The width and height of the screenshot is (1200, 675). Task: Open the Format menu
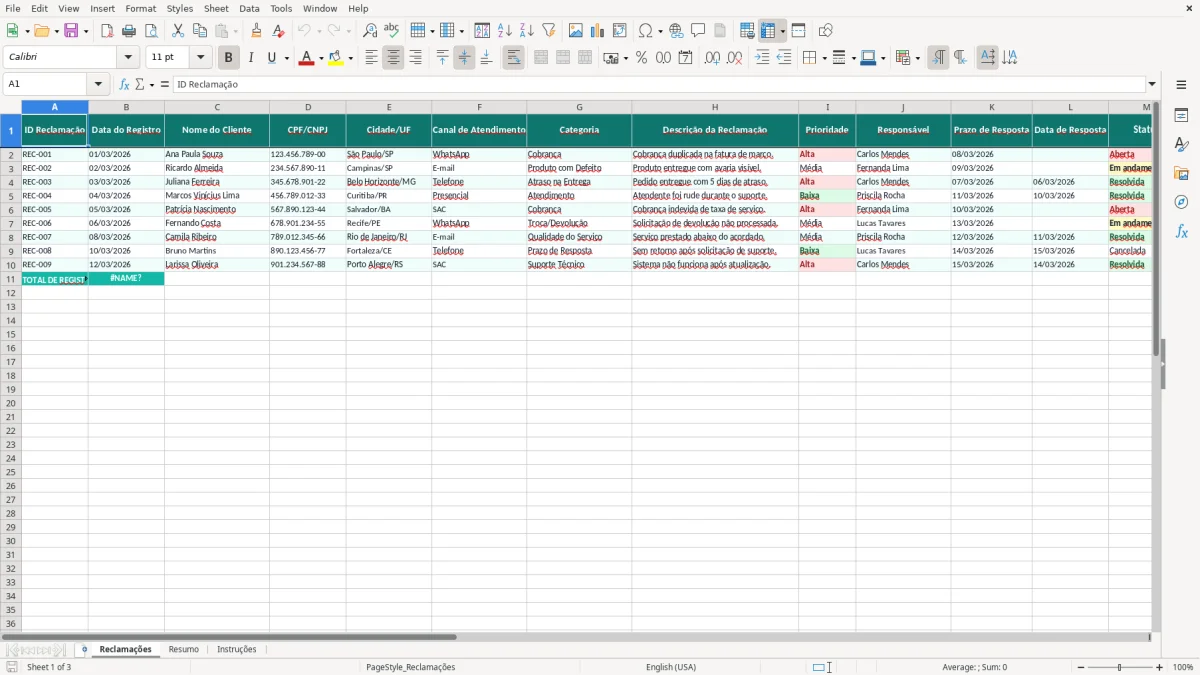coord(141,8)
